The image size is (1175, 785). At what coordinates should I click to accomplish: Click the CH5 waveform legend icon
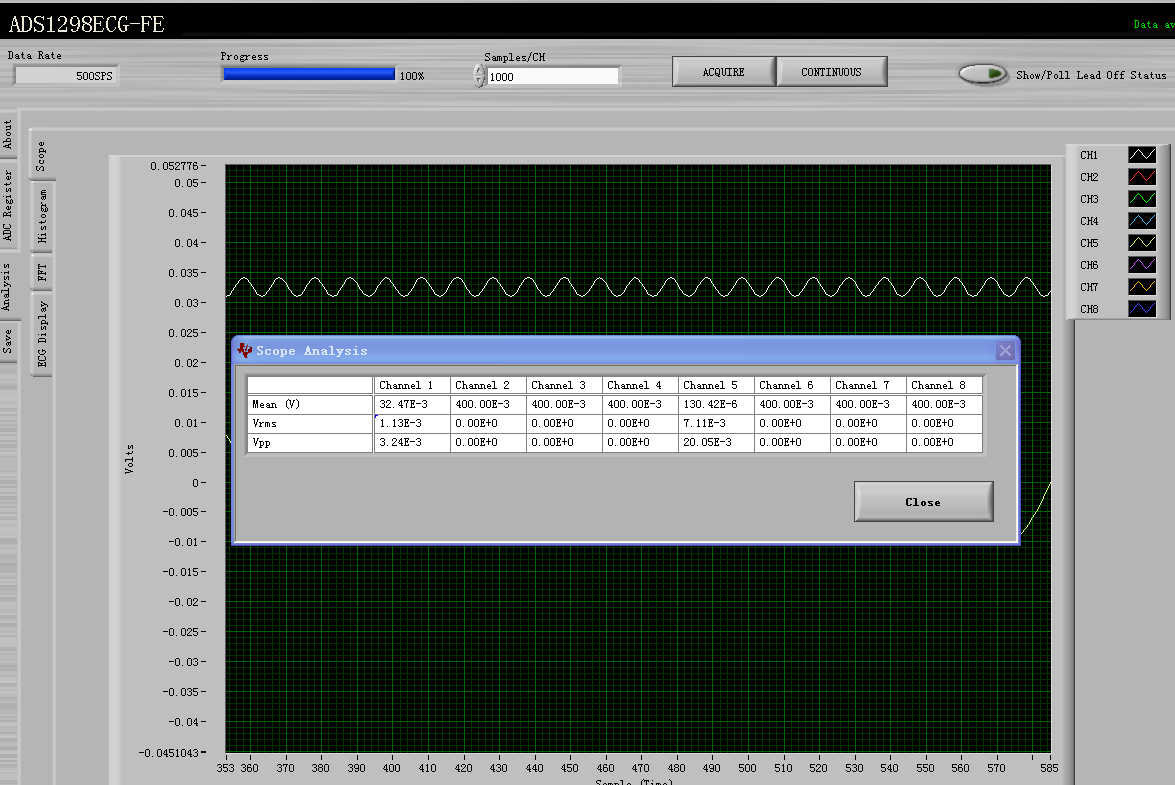click(1142, 243)
